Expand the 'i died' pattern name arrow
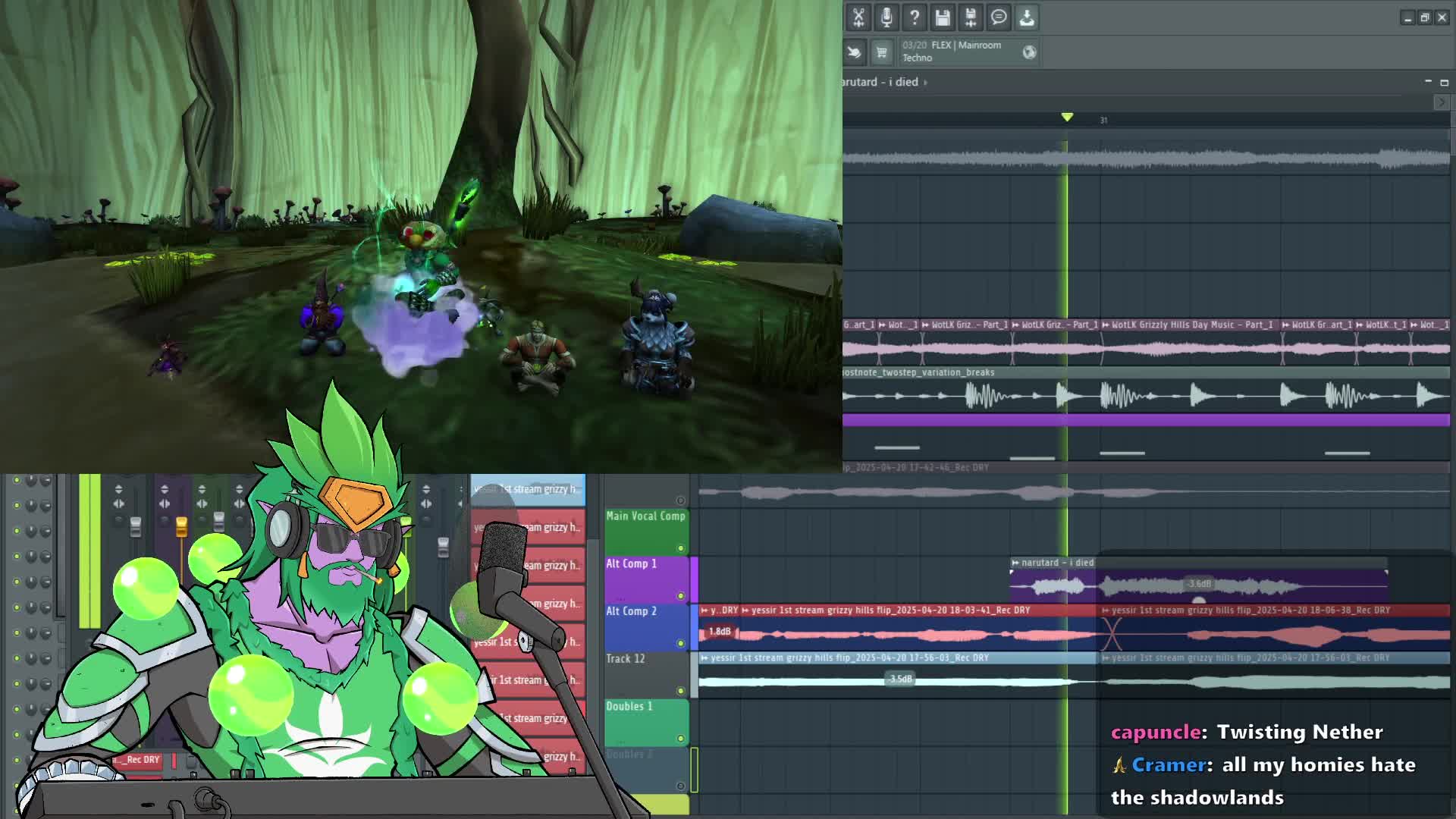Image resolution: width=1456 pixels, height=819 pixels. click(x=925, y=82)
